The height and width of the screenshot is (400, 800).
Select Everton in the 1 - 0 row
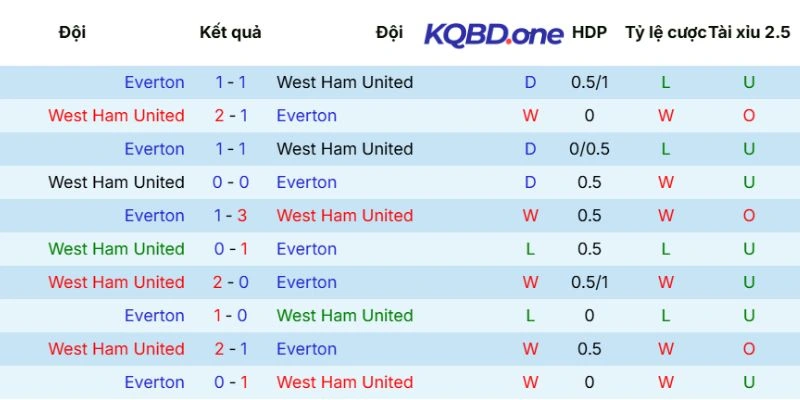coord(154,316)
